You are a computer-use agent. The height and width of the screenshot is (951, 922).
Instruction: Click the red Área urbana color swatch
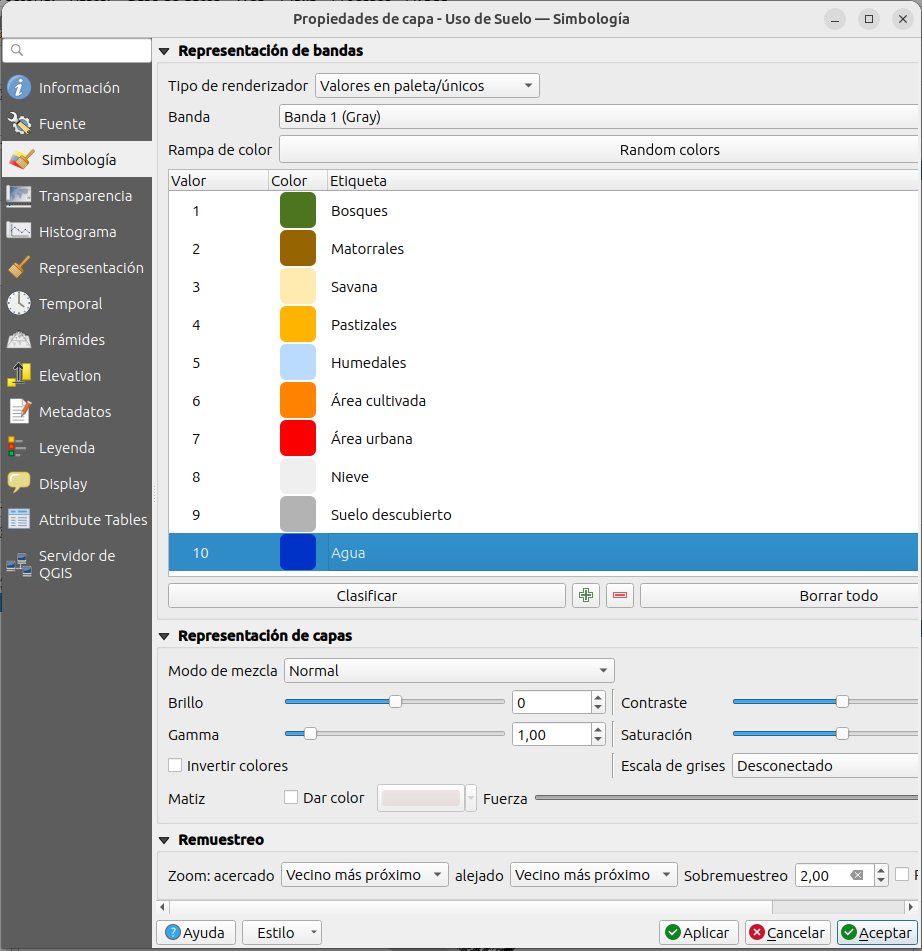pos(298,439)
